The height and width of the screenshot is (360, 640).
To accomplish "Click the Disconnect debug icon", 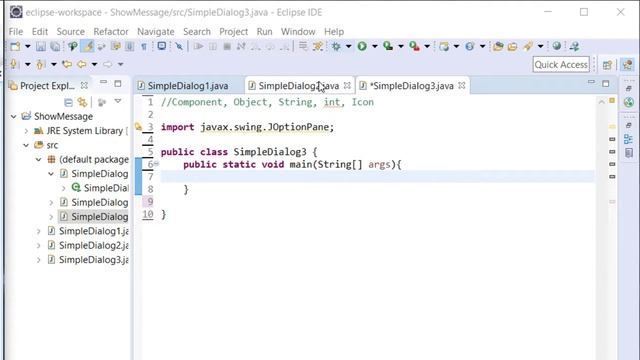I will (x=241, y=46).
